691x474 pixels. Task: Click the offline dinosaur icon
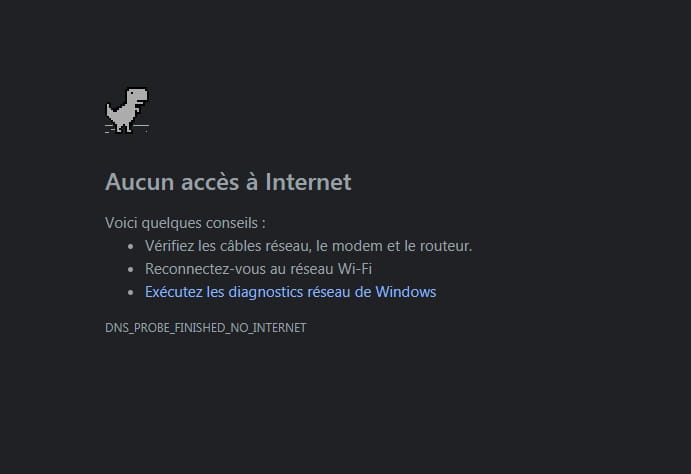(127, 111)
